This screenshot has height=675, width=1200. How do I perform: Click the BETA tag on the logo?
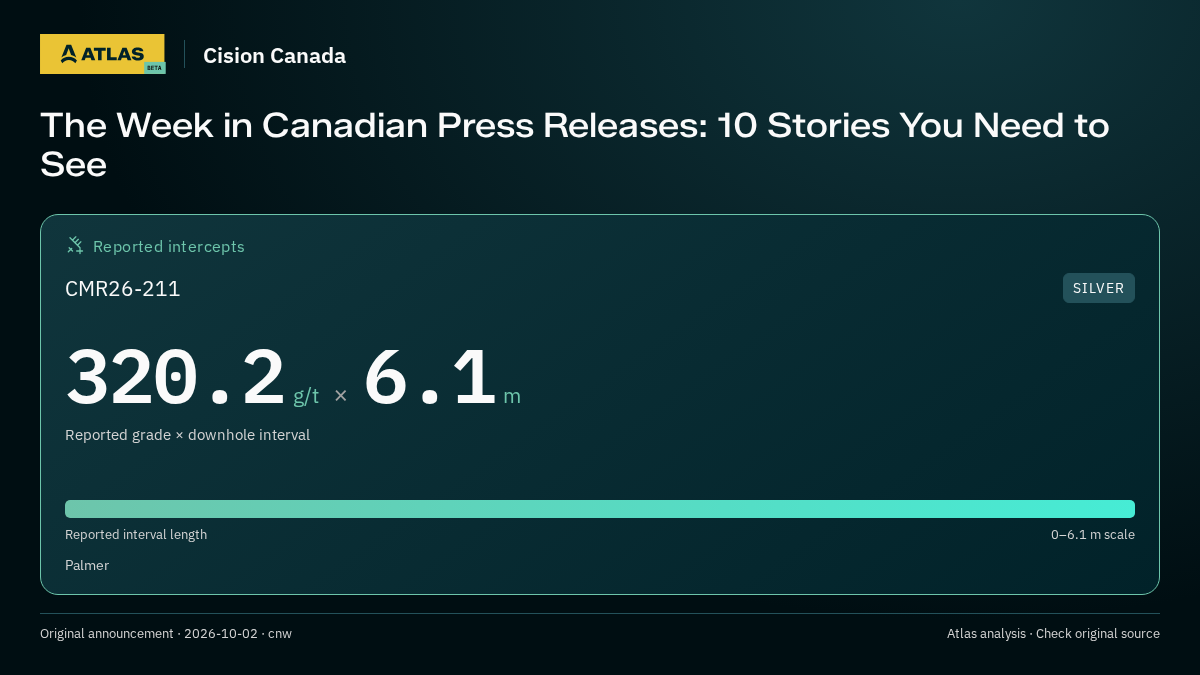coord(154,68)
